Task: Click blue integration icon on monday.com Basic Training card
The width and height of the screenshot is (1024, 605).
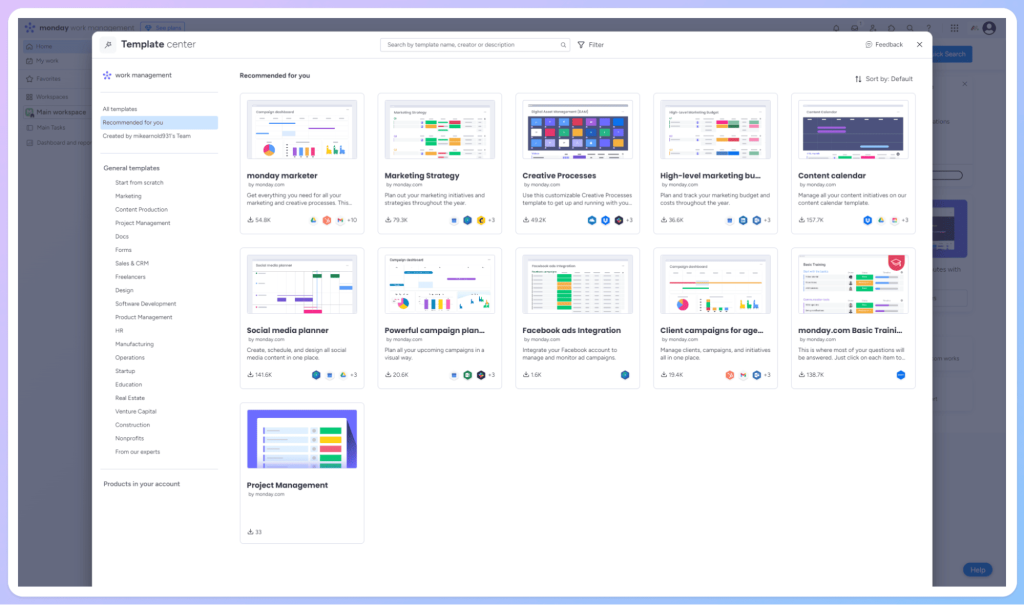Action: click(x=901, y=375)
